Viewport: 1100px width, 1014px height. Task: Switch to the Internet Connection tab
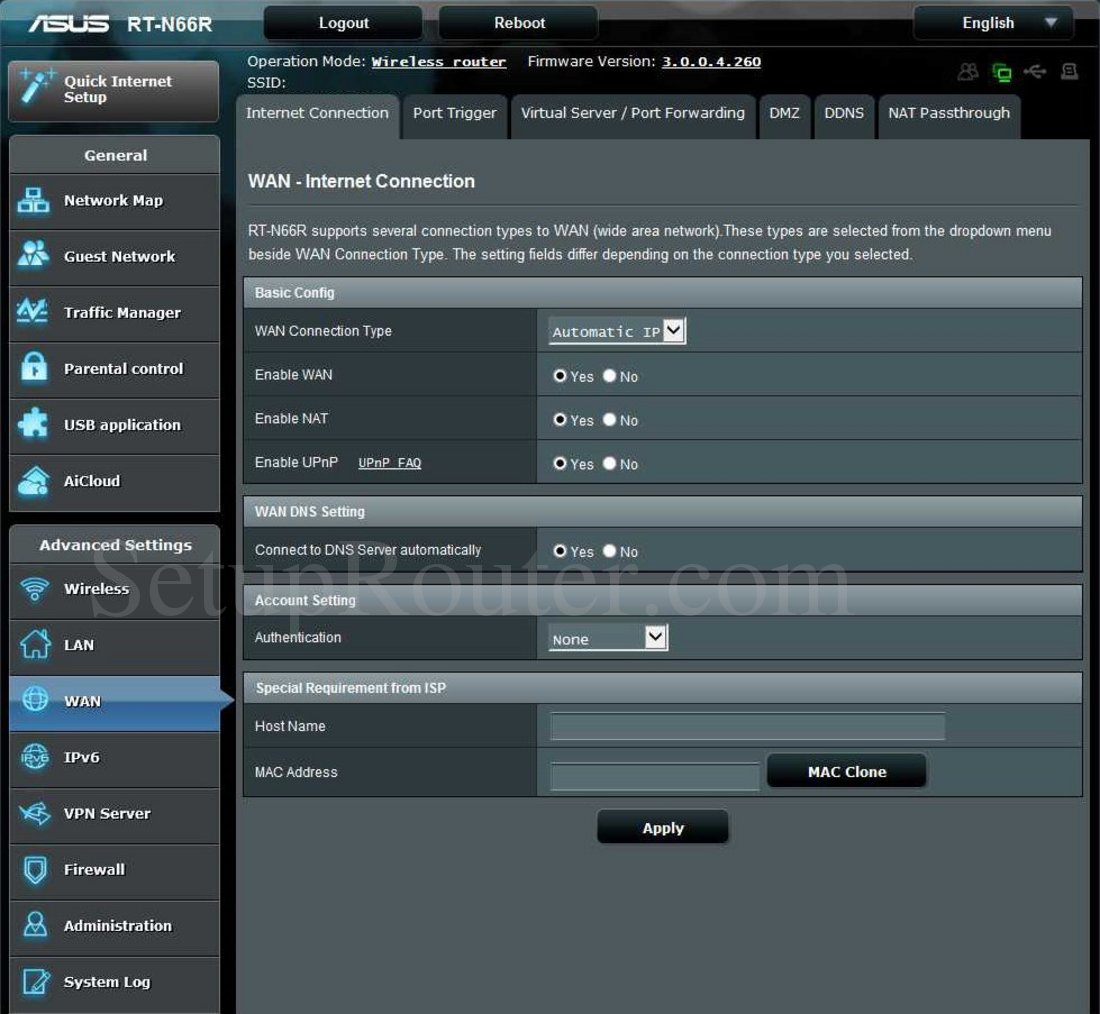click(x=317, y=114)
